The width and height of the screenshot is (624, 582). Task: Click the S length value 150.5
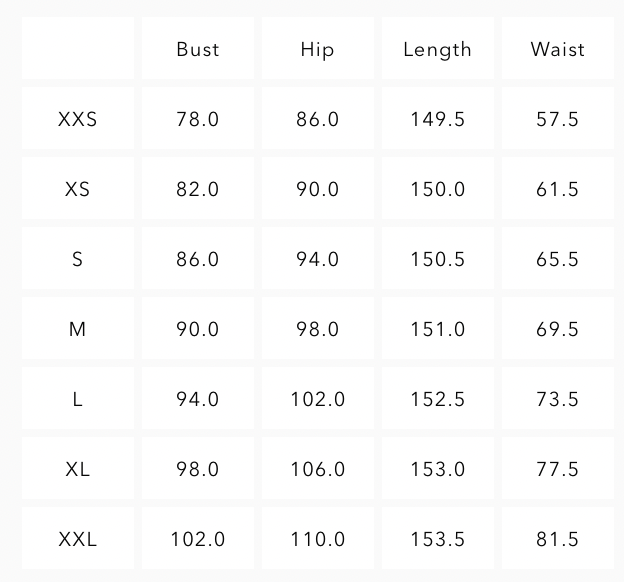[x=437, y=259]
